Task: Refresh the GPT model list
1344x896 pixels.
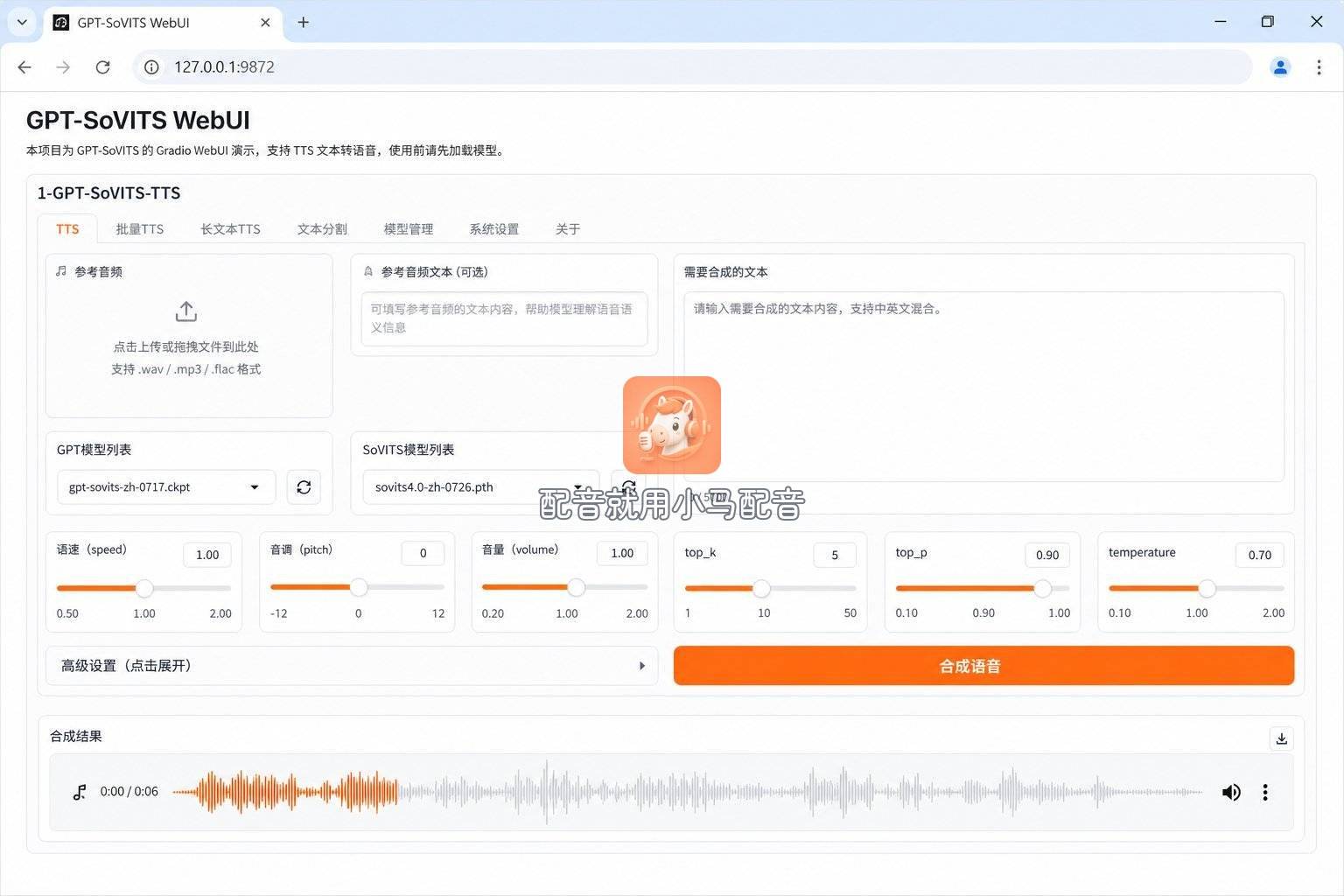Action: click(x=304, y=487)
